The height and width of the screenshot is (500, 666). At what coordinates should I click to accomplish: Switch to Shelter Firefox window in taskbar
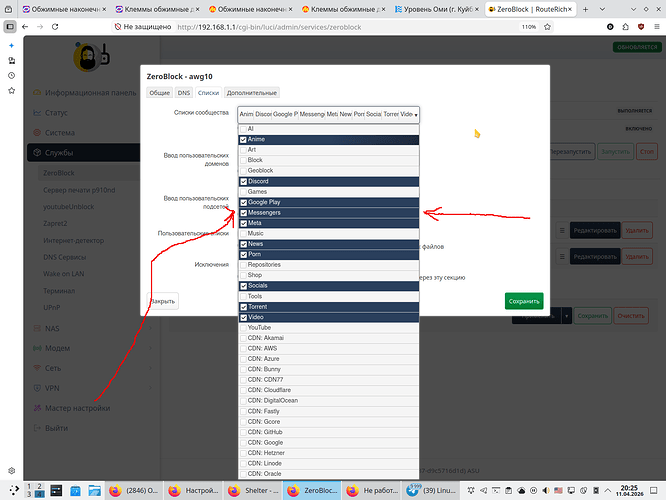point(253,491)
